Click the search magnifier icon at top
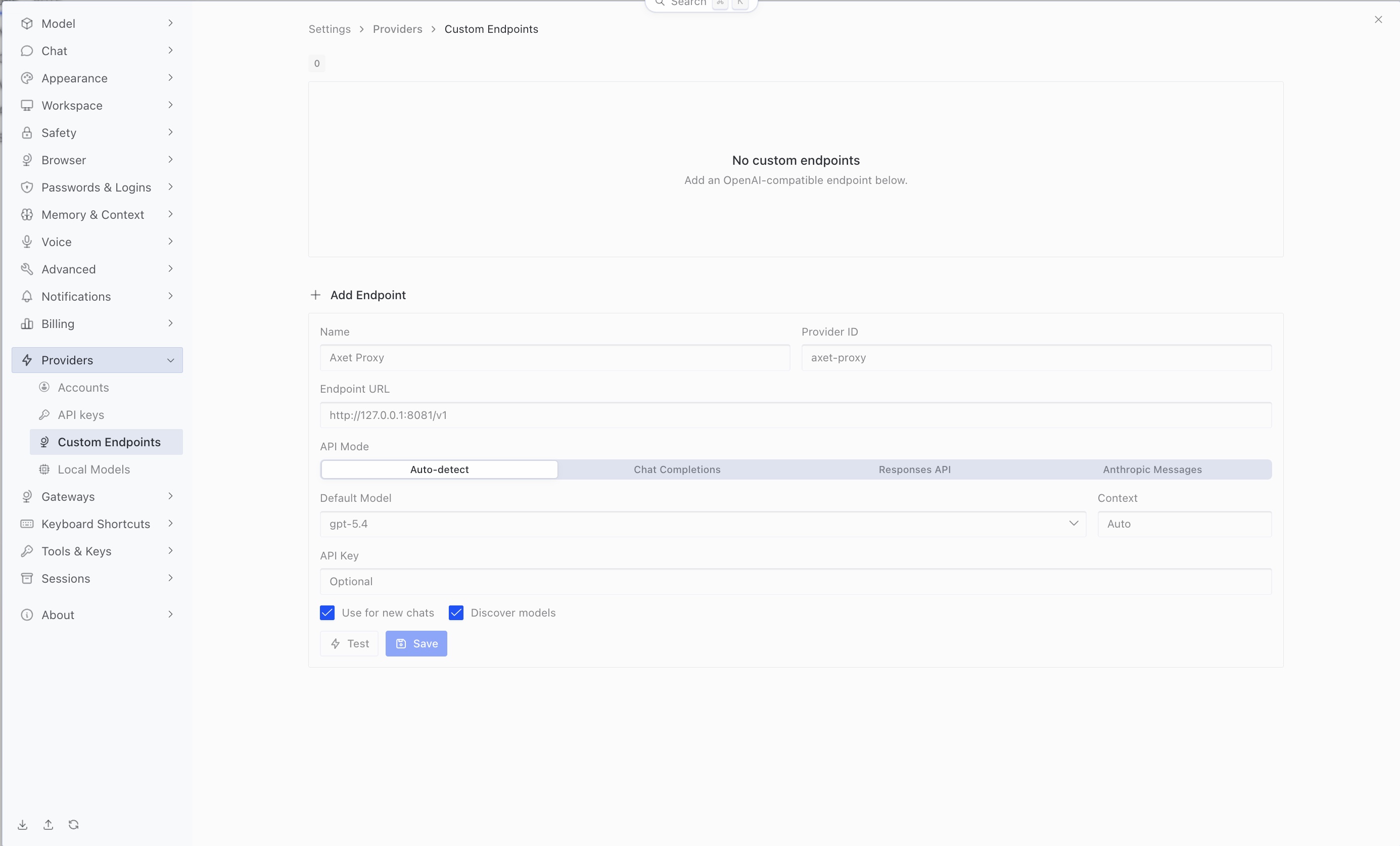Image resolution: width=1400 pixels, height=846 pixels. tap(660, 3)
